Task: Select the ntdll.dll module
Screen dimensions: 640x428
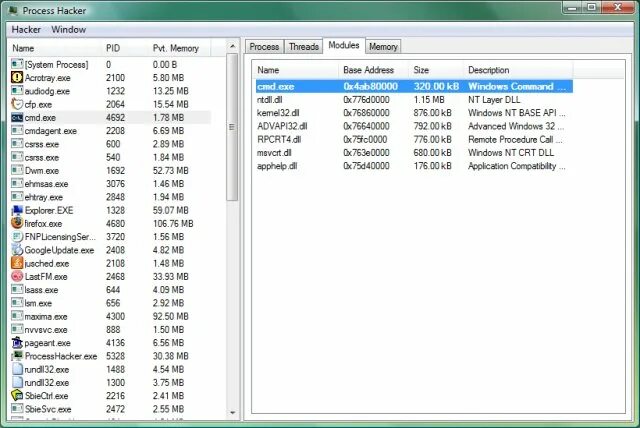Action: tap(269, 100)
